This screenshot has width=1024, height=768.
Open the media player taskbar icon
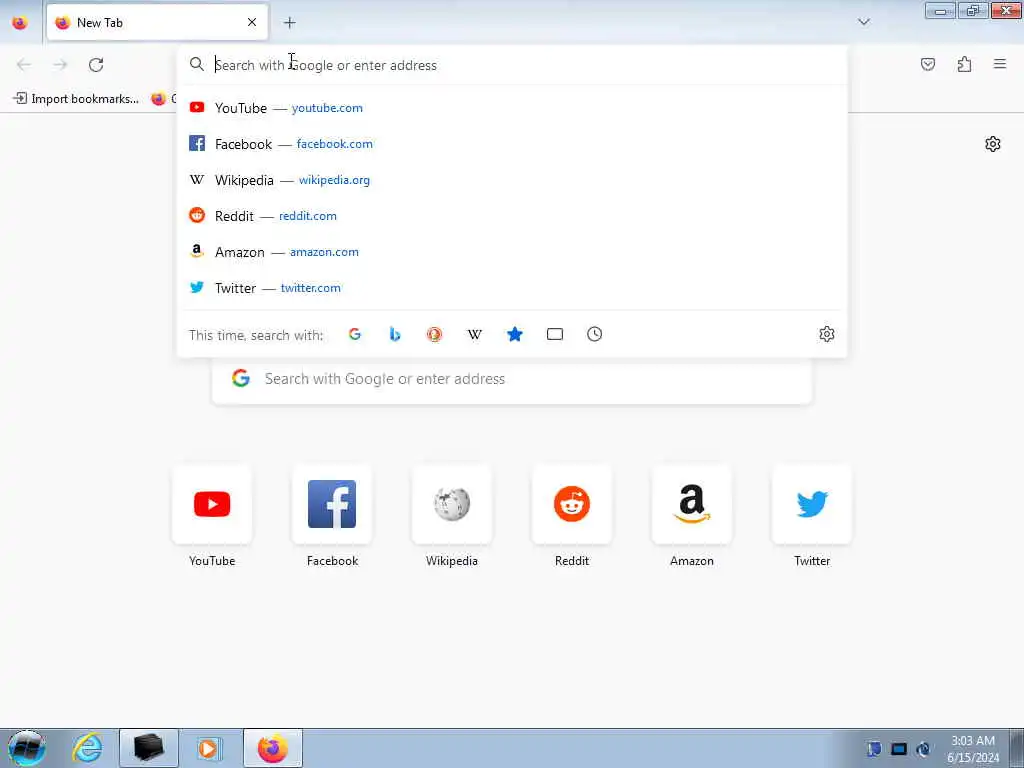click(209, 748)
